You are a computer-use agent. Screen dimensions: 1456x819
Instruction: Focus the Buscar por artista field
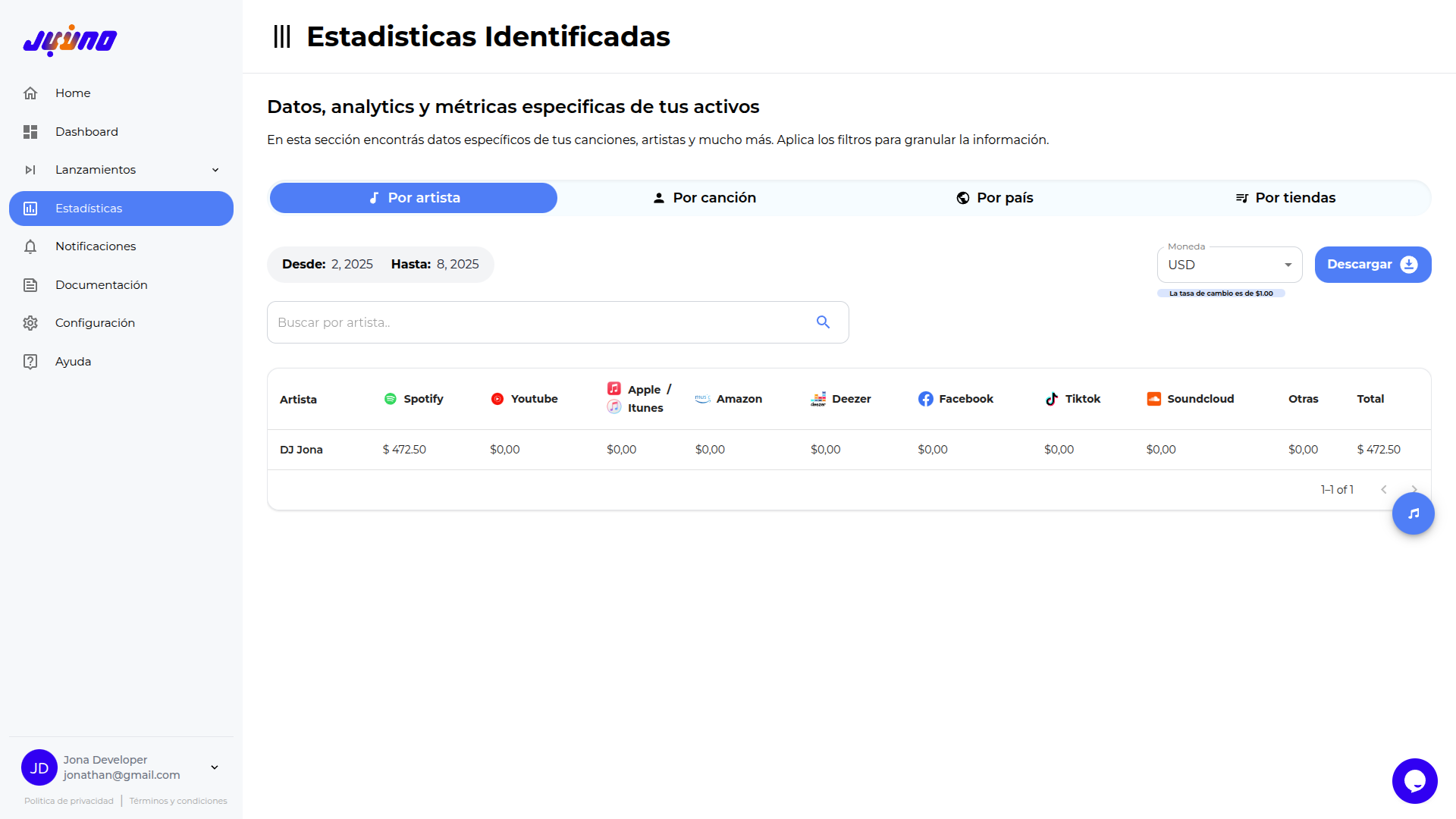tap(557, 322)
